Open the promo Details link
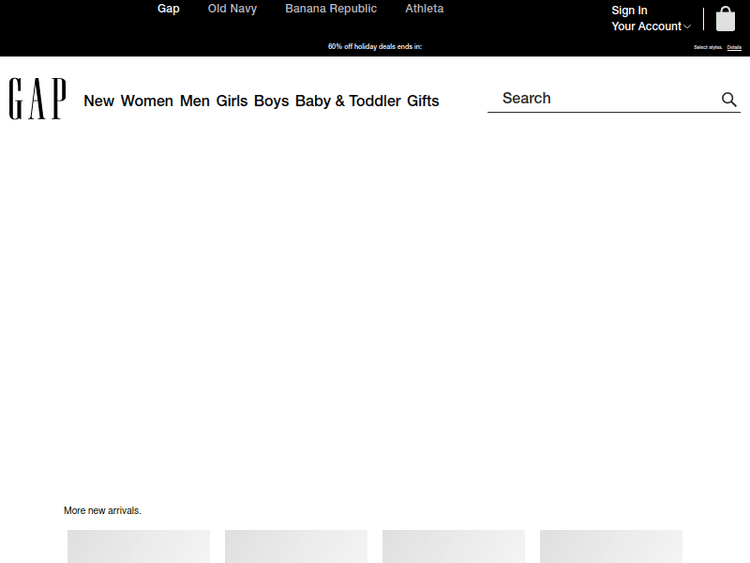 [x=734, y=47]
